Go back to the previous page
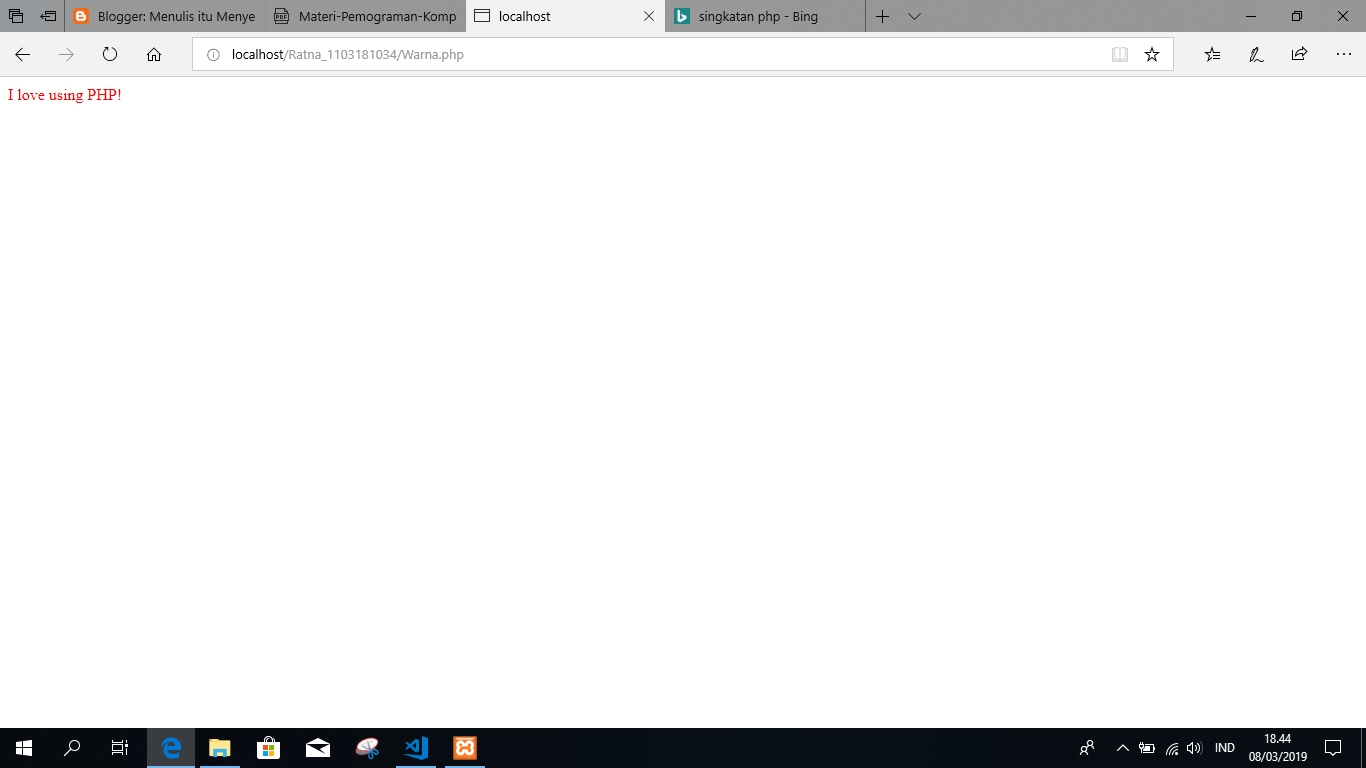Image resolution: width=1366 pixels, height=768 pixels. point(22,55)
